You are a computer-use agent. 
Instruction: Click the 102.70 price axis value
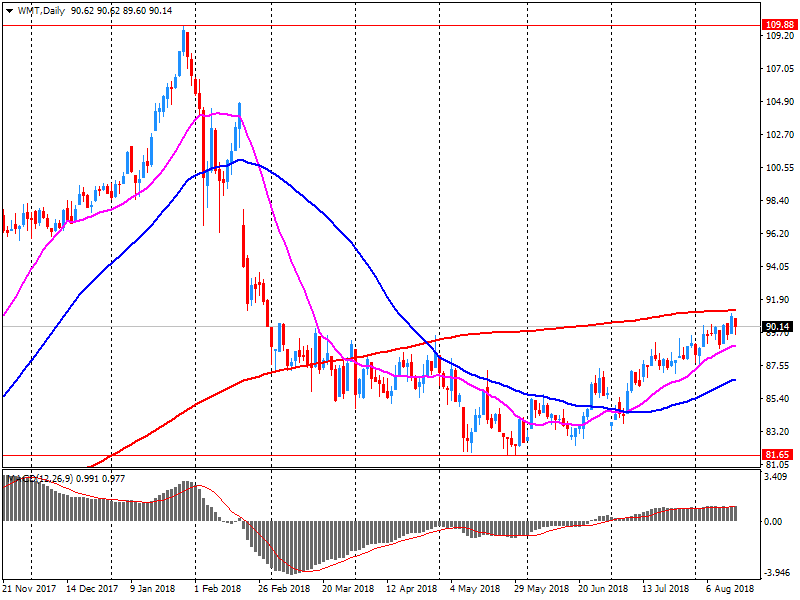[x=780, y=135]
